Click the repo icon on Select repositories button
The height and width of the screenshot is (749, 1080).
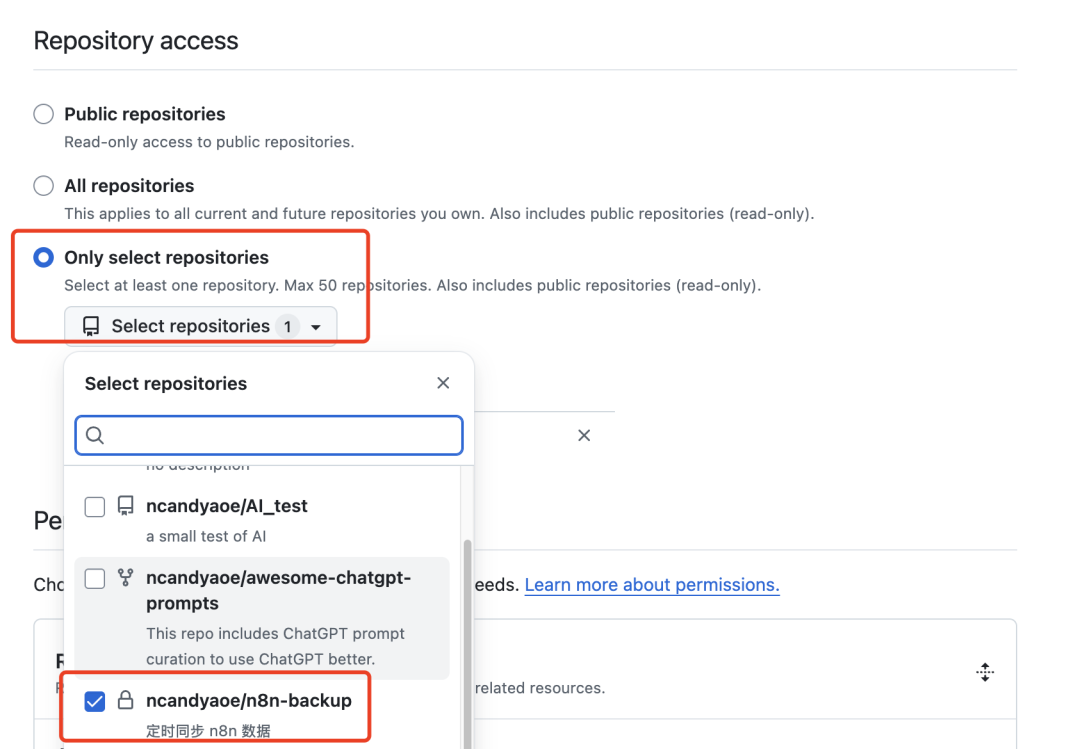point(91,326)
